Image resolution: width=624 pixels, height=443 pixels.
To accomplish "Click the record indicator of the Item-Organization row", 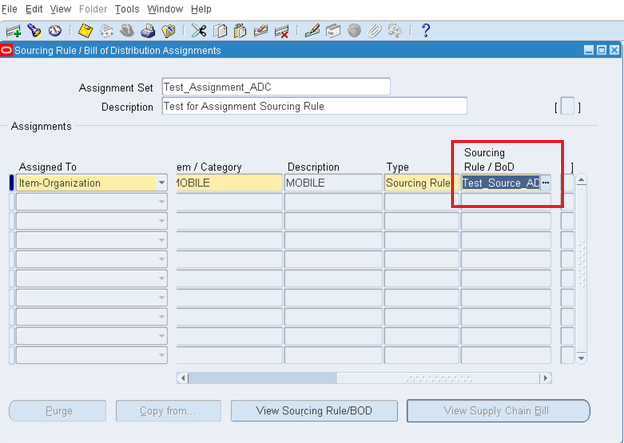I will (12, 183).
